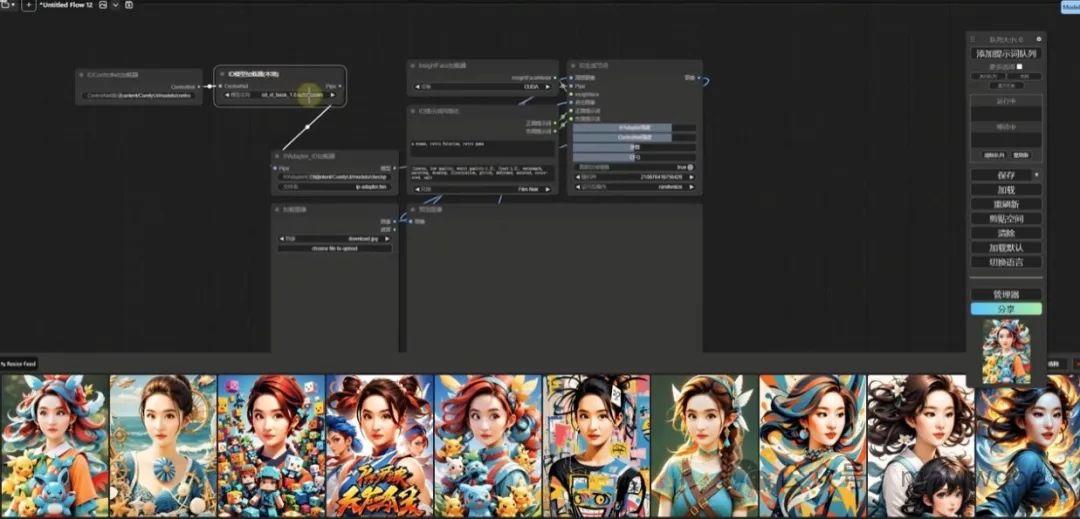Screen dimensions: 1080x519
Task: Collapse the IPAdapter_ID loader node via title dot
Action: point(278,156)
